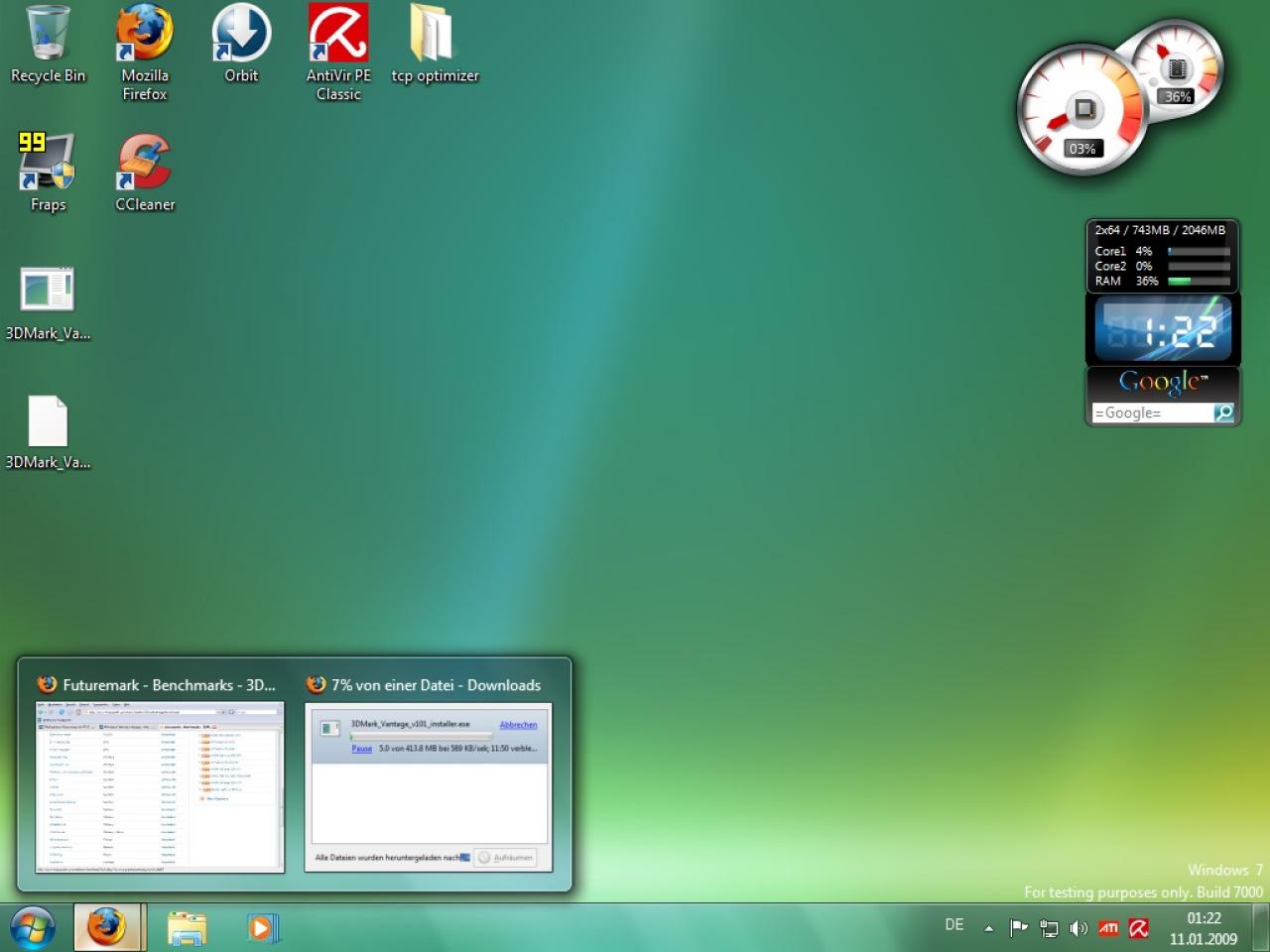
Task: Click the download progress bar in preview
Action: (421, 737)
